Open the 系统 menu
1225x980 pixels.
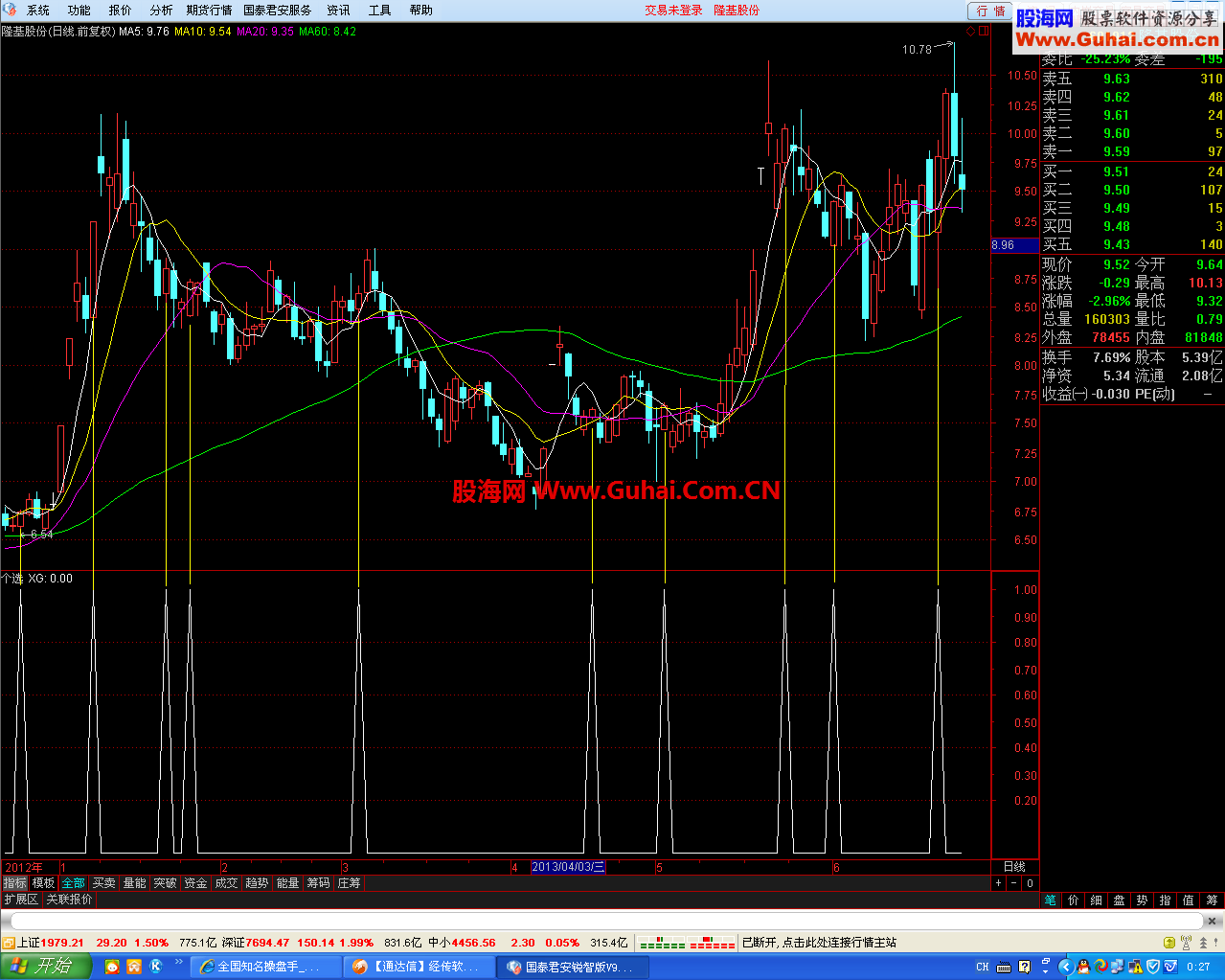click(x=38, y=10)
